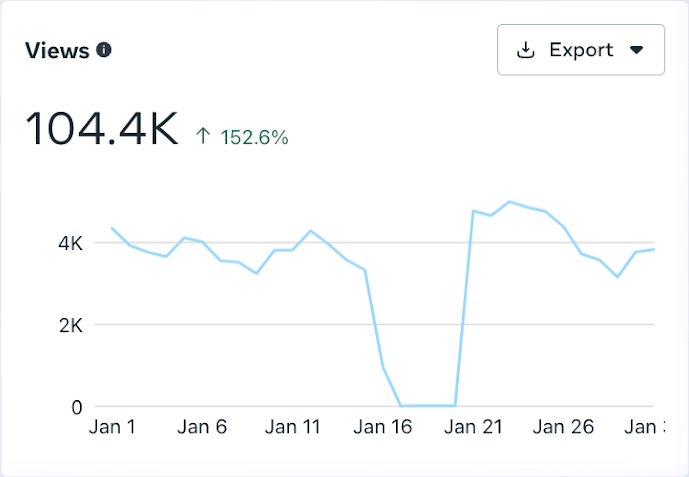Click the 0 y-axis label
Viewport: 689px width, 477px height.
(x=75, y=407)
